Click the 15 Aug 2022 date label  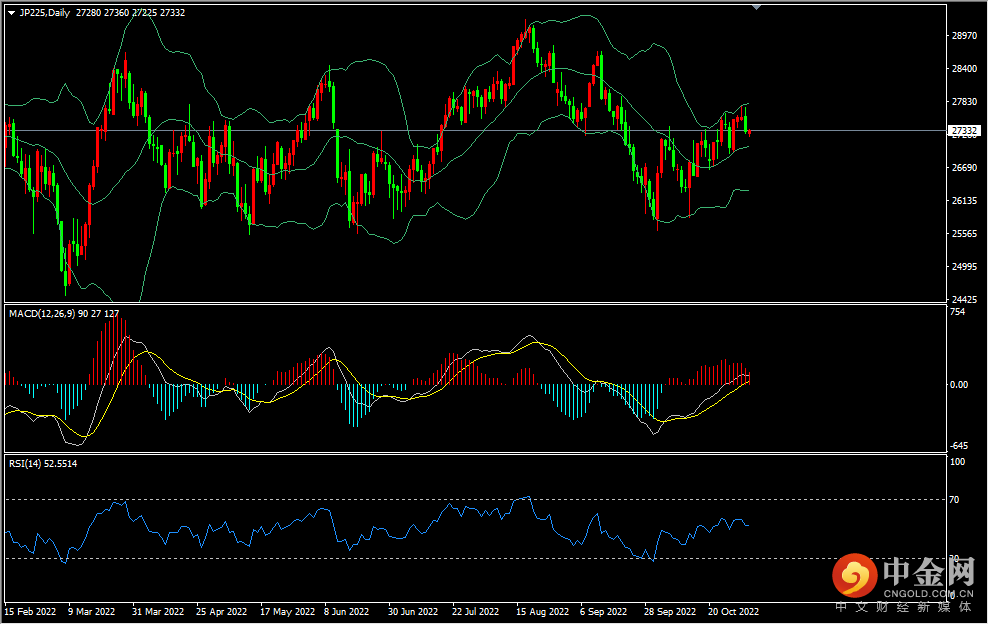(x=541, y=611)
